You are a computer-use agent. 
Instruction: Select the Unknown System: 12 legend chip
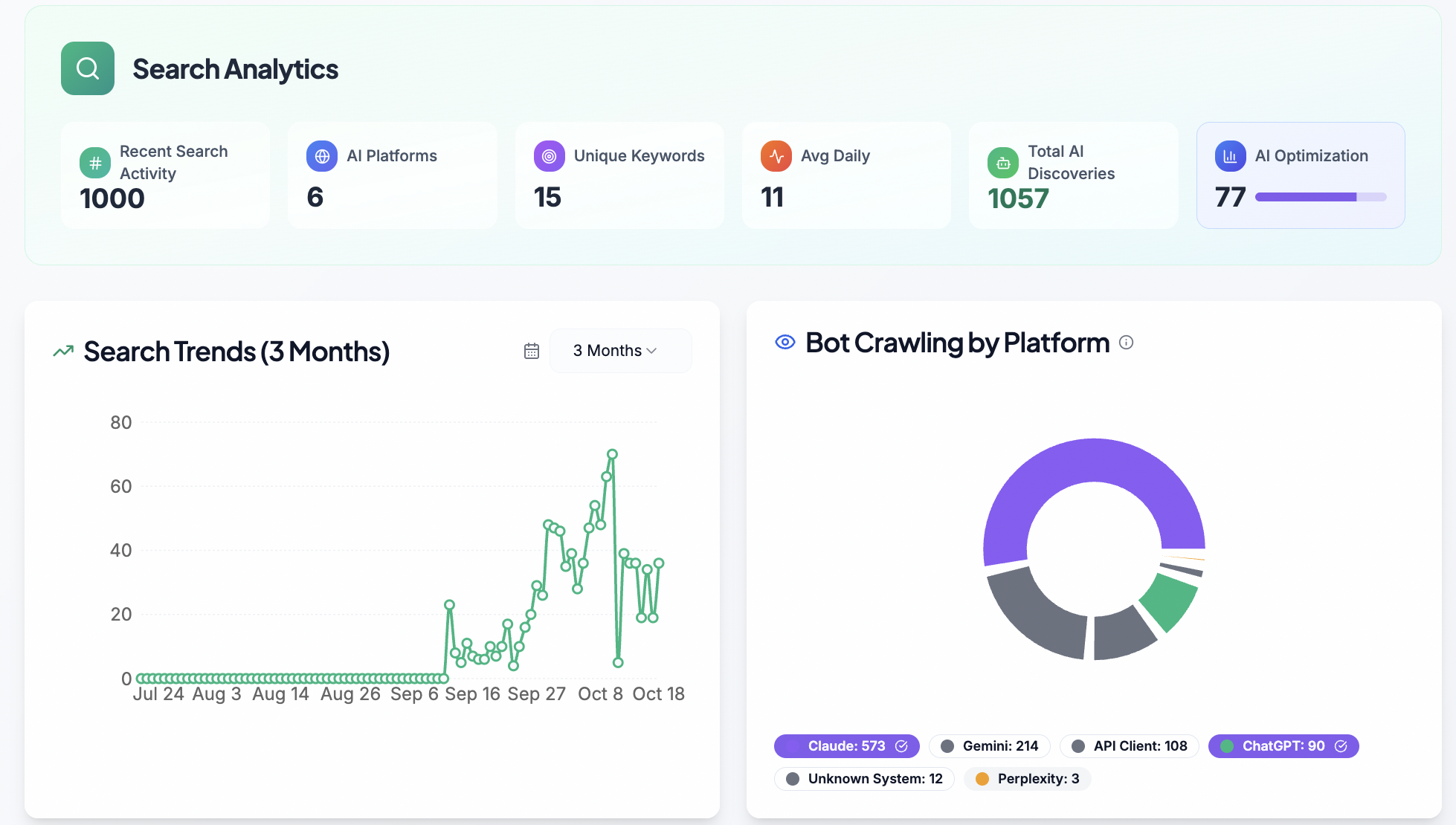(864, 779)
